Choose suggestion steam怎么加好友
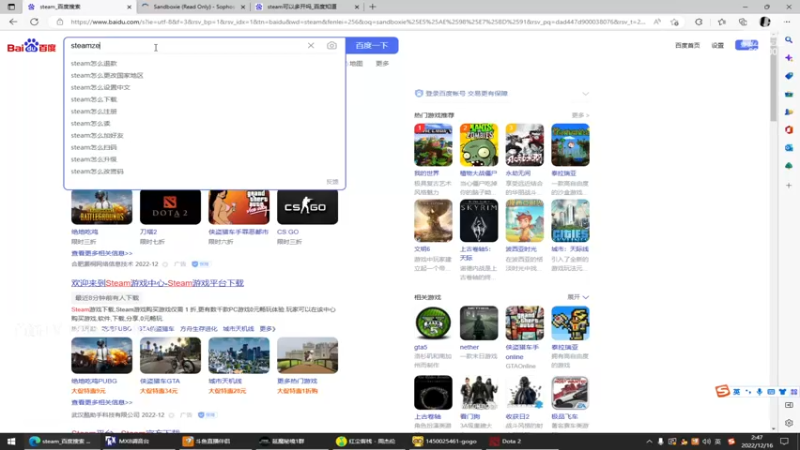Image resolution: width=800 pixels, height=450 pixels. (97, 135)
